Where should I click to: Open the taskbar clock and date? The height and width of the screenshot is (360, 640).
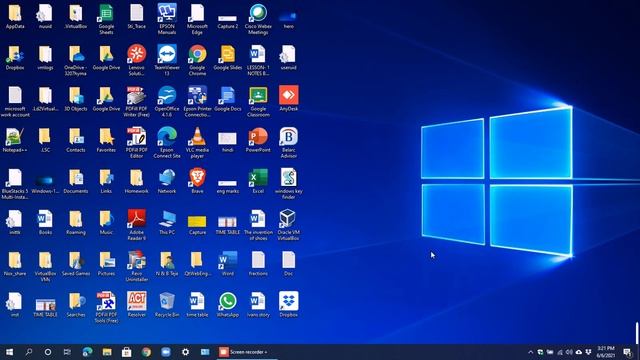[606, 352]
